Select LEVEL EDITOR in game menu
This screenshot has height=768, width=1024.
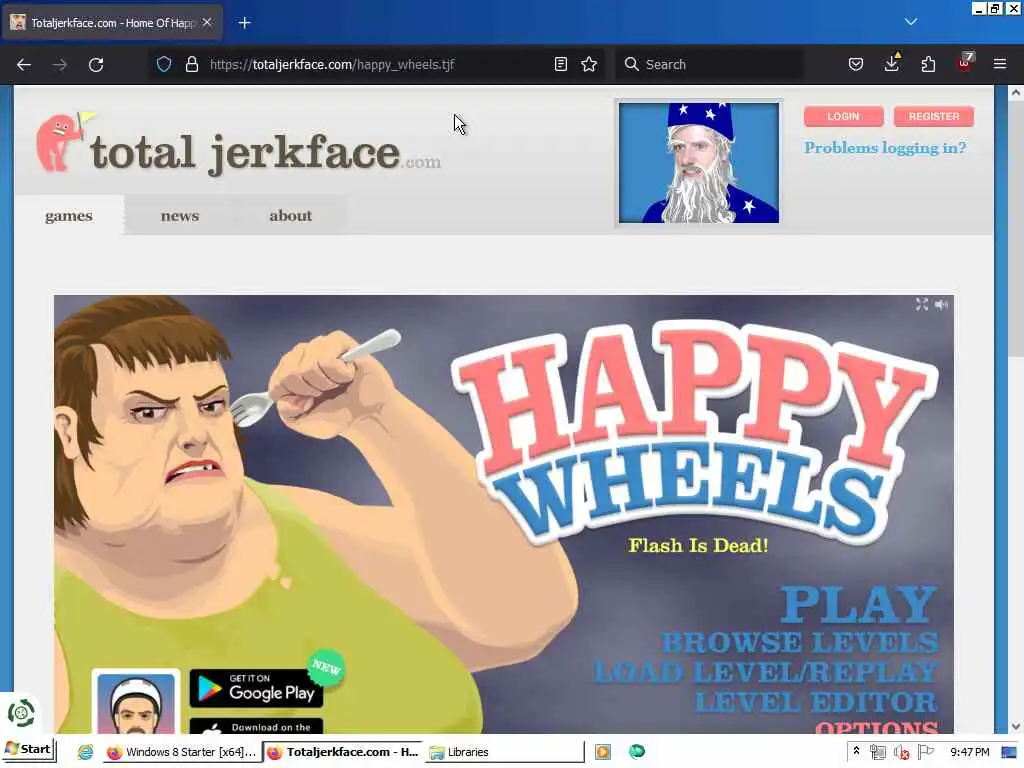tap(816, 702)
